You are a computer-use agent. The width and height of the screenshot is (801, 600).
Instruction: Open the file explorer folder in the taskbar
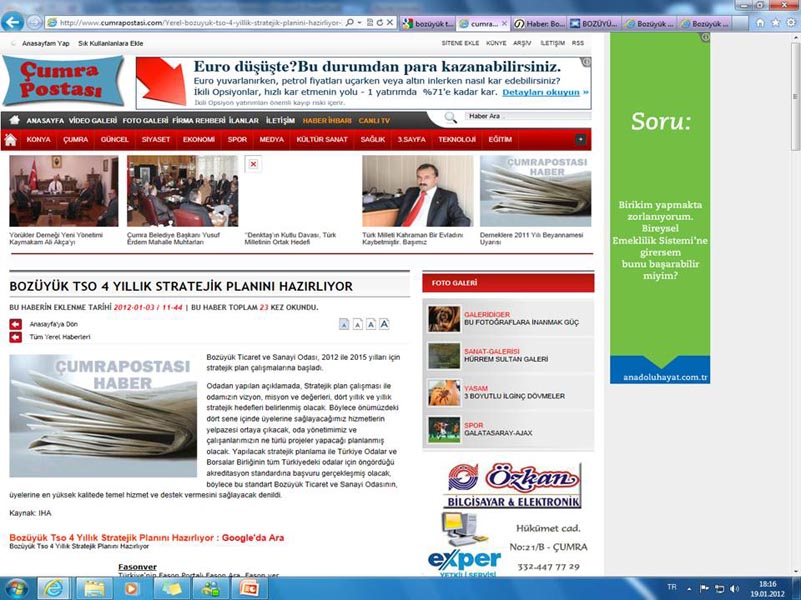93,589
